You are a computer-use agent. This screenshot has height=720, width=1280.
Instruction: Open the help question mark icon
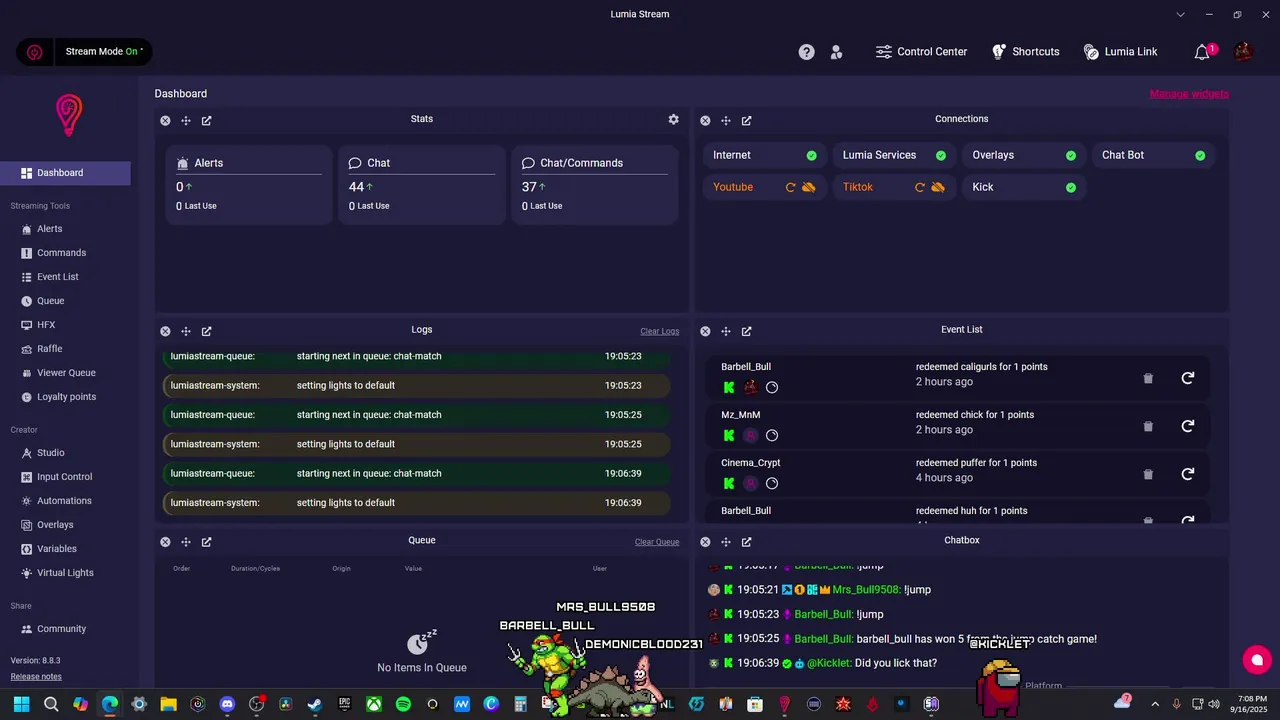tap(806, 52)
